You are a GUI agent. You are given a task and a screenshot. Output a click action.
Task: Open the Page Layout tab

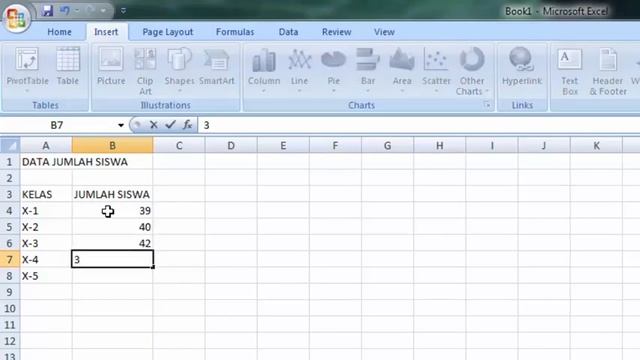pos(168,32)
